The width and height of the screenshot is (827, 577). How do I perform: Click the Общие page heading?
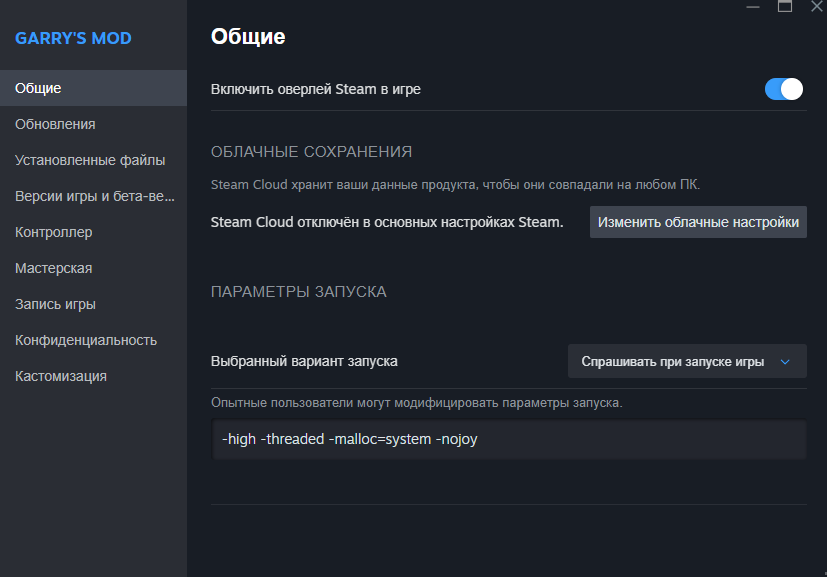248,37
